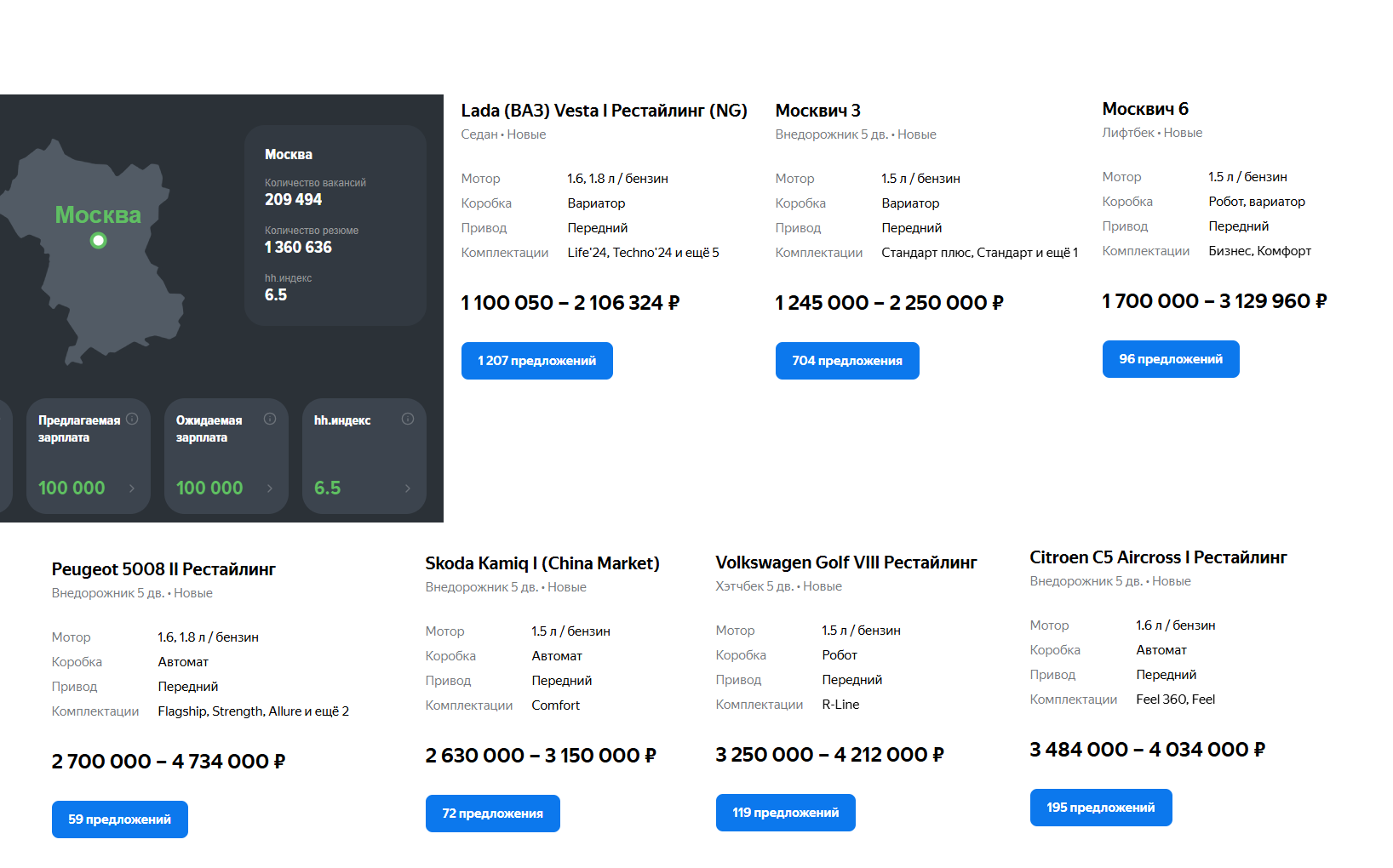Click price 3 250 000 – 4 212 000 ₽
Image resolution: width=1393 pixels, height=868 pixels.
830,755
